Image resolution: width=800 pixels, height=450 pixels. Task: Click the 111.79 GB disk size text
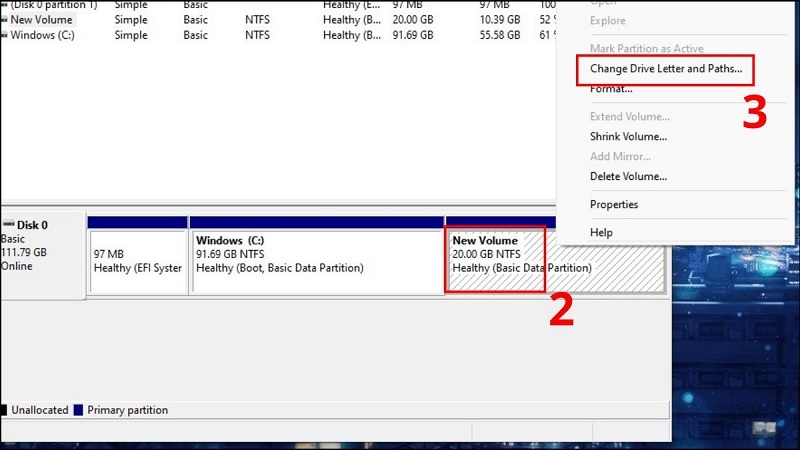coord(24,253)
